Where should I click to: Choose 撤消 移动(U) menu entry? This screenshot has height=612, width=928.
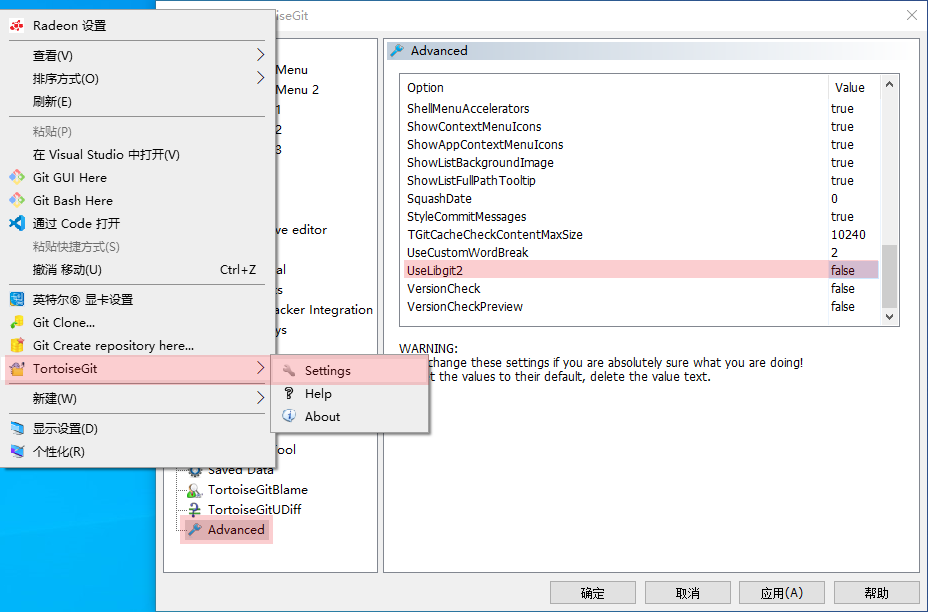[x=137, y=270]
